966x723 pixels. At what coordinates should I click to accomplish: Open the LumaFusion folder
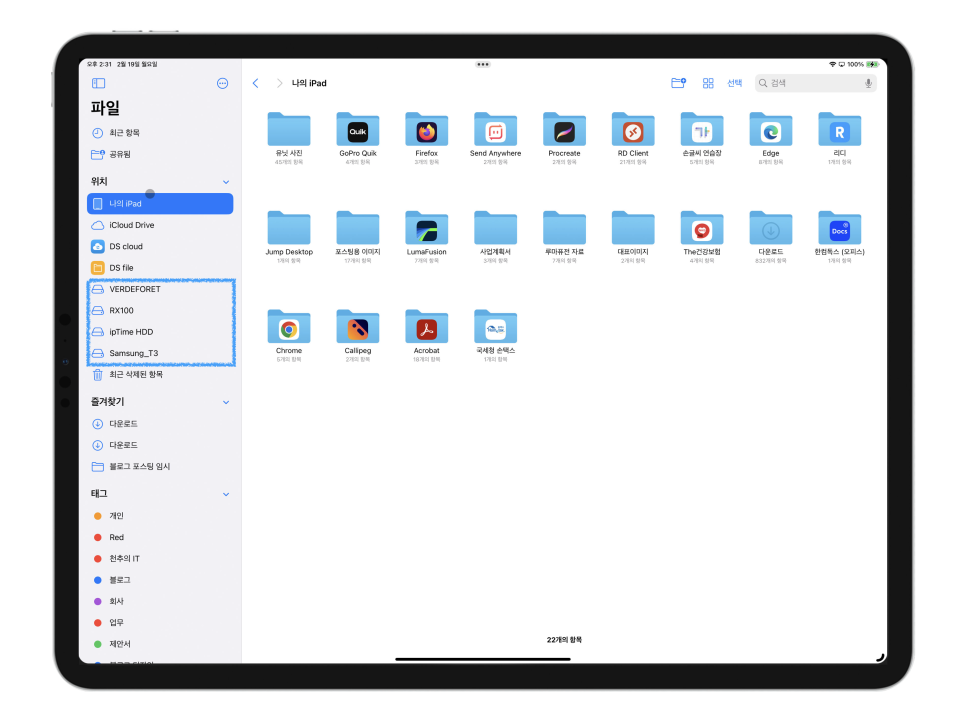426,237
